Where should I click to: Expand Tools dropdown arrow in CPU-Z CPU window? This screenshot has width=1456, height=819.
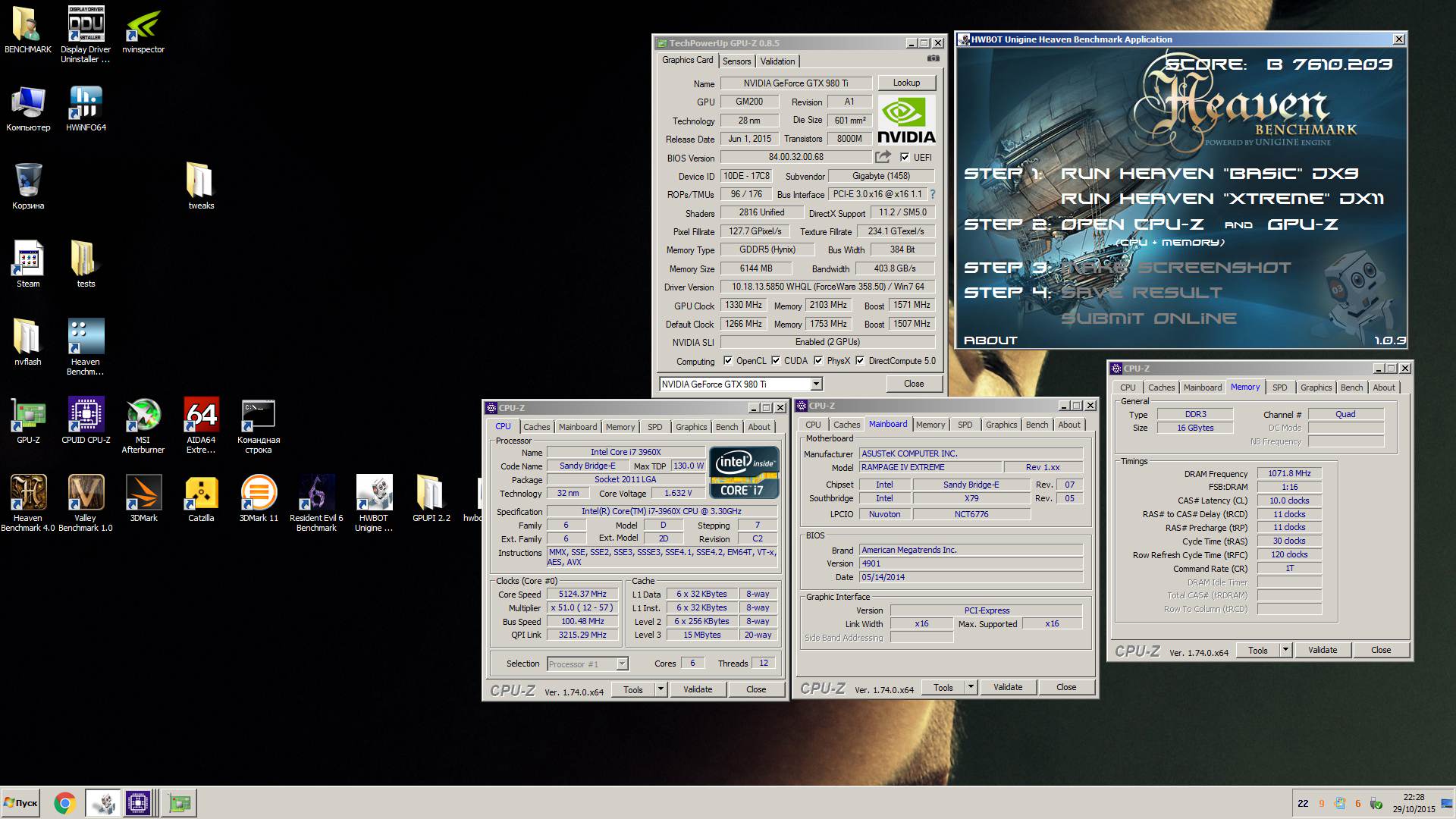661,689
